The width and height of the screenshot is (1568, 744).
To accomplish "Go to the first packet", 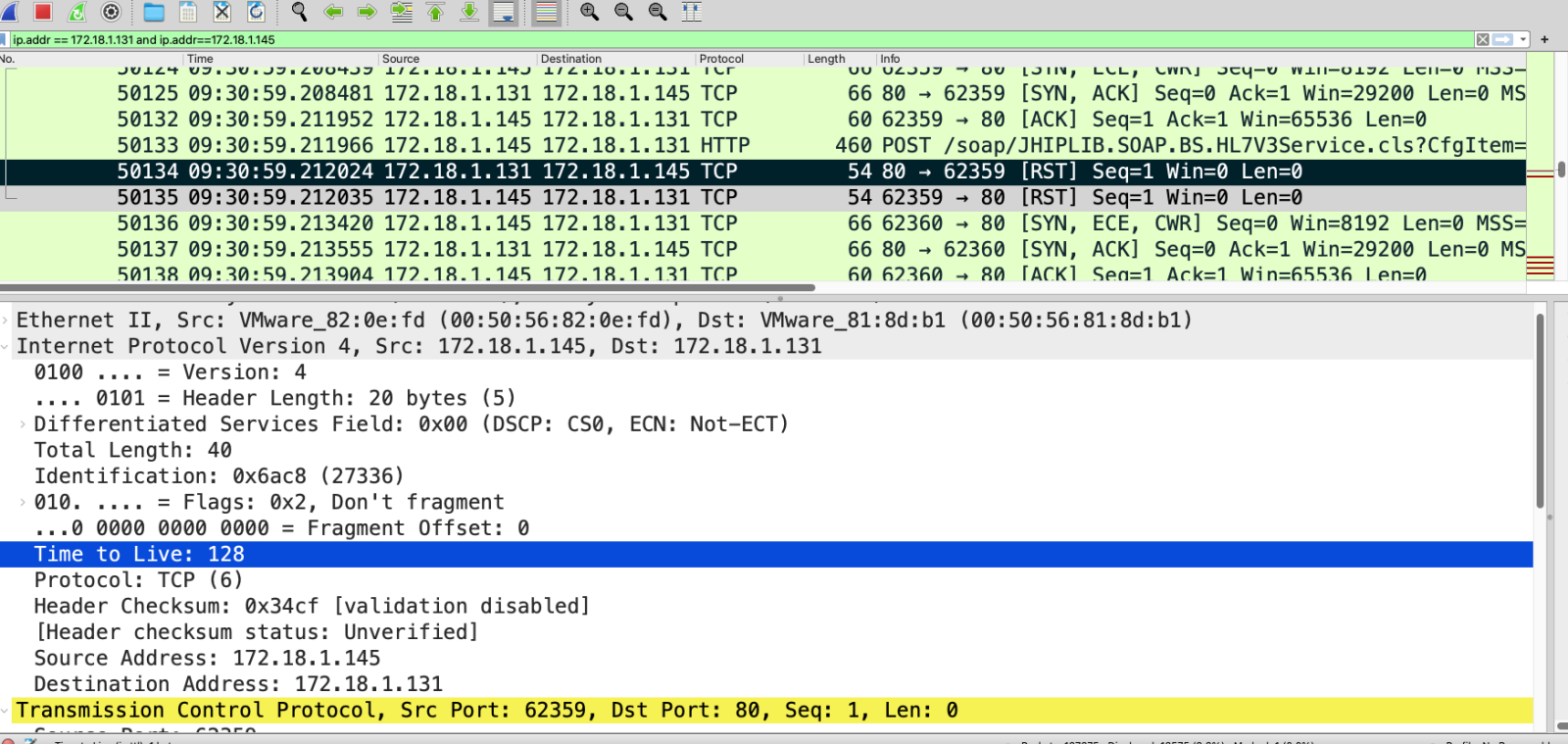I will [435, 12].
